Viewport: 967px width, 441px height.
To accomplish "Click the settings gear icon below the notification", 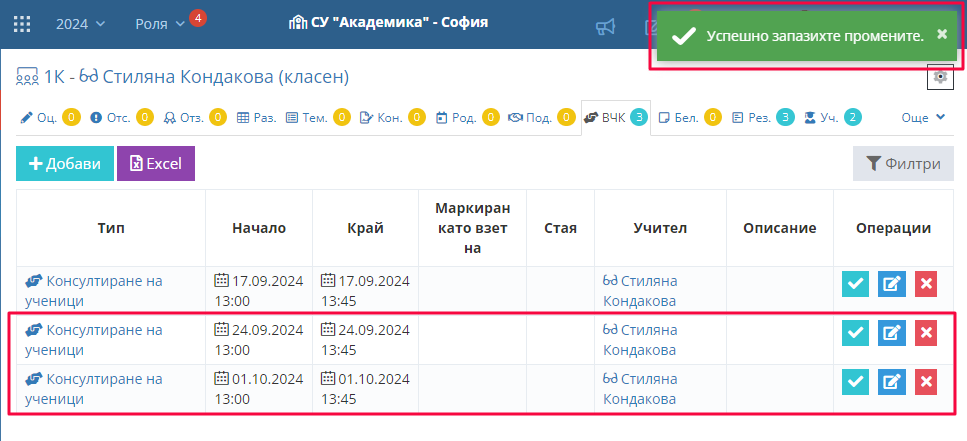I will pos(939,77).
